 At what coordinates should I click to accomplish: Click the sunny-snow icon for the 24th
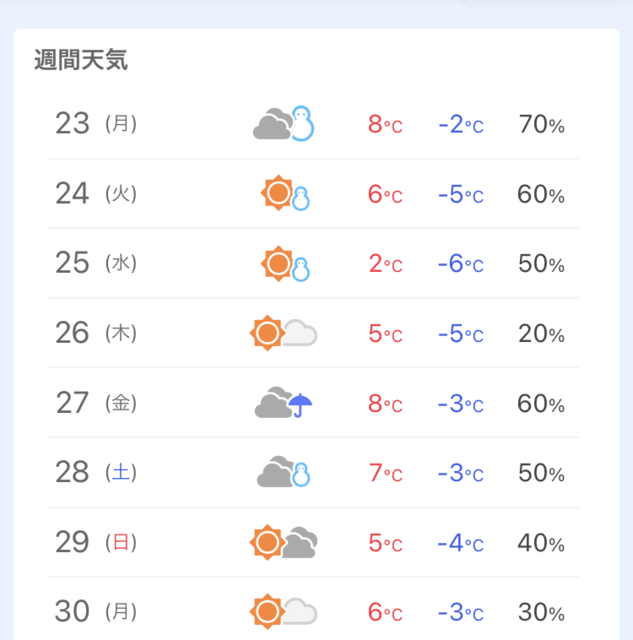(x=285, y=193)
